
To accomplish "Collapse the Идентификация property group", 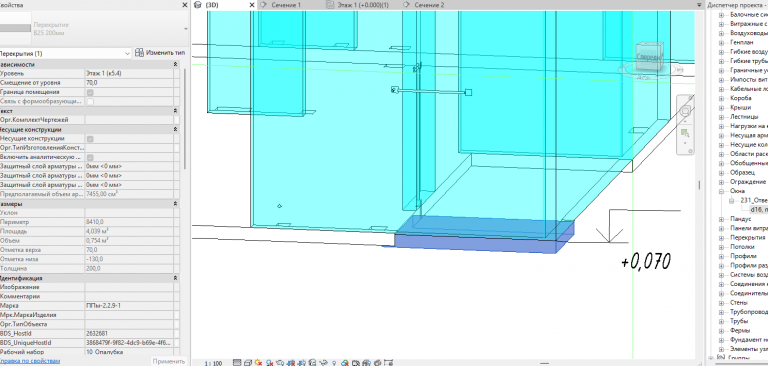I will [176, 278].
